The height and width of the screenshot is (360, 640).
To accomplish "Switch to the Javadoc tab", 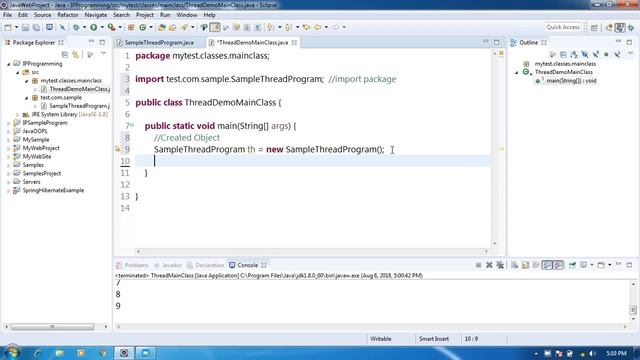I will point(168,265).
